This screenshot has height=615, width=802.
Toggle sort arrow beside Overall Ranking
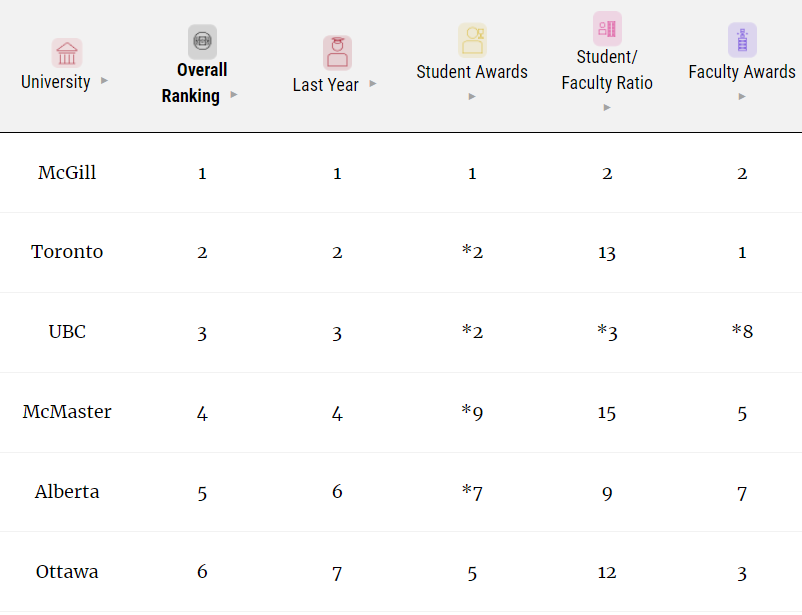click(x=234, y=95)
